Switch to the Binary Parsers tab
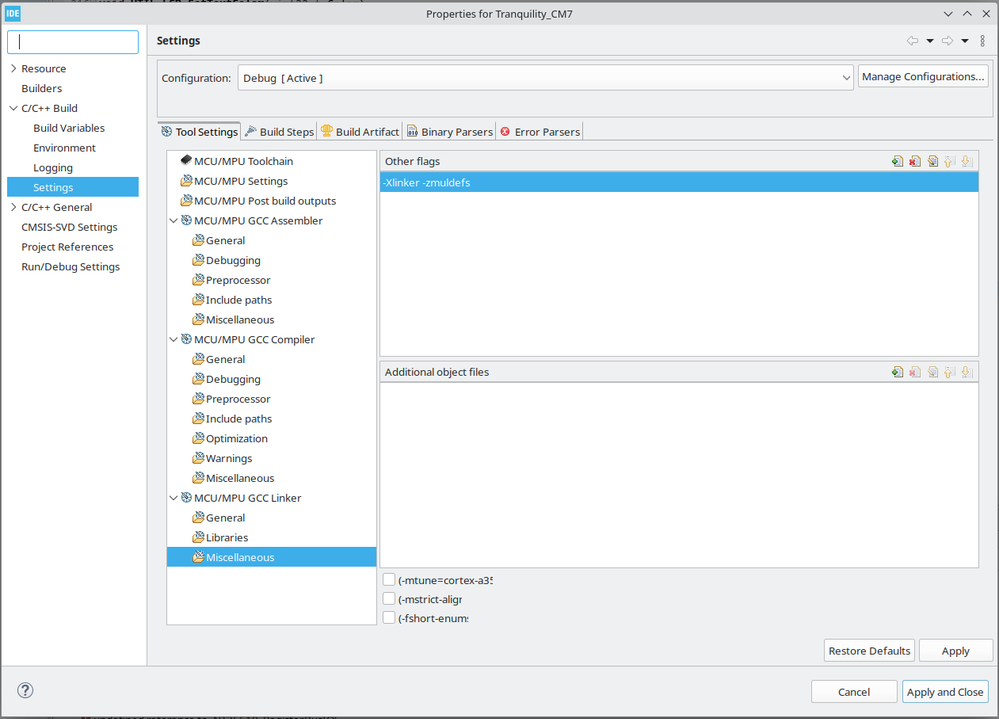Screen dimensions: 999x719 450,132
